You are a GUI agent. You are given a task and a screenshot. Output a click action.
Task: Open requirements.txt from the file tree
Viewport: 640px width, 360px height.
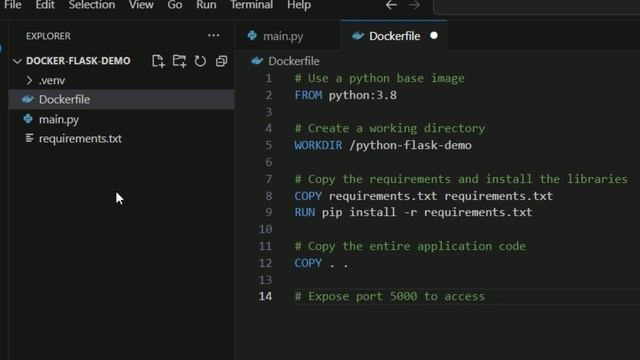click(x=122, y=138)
